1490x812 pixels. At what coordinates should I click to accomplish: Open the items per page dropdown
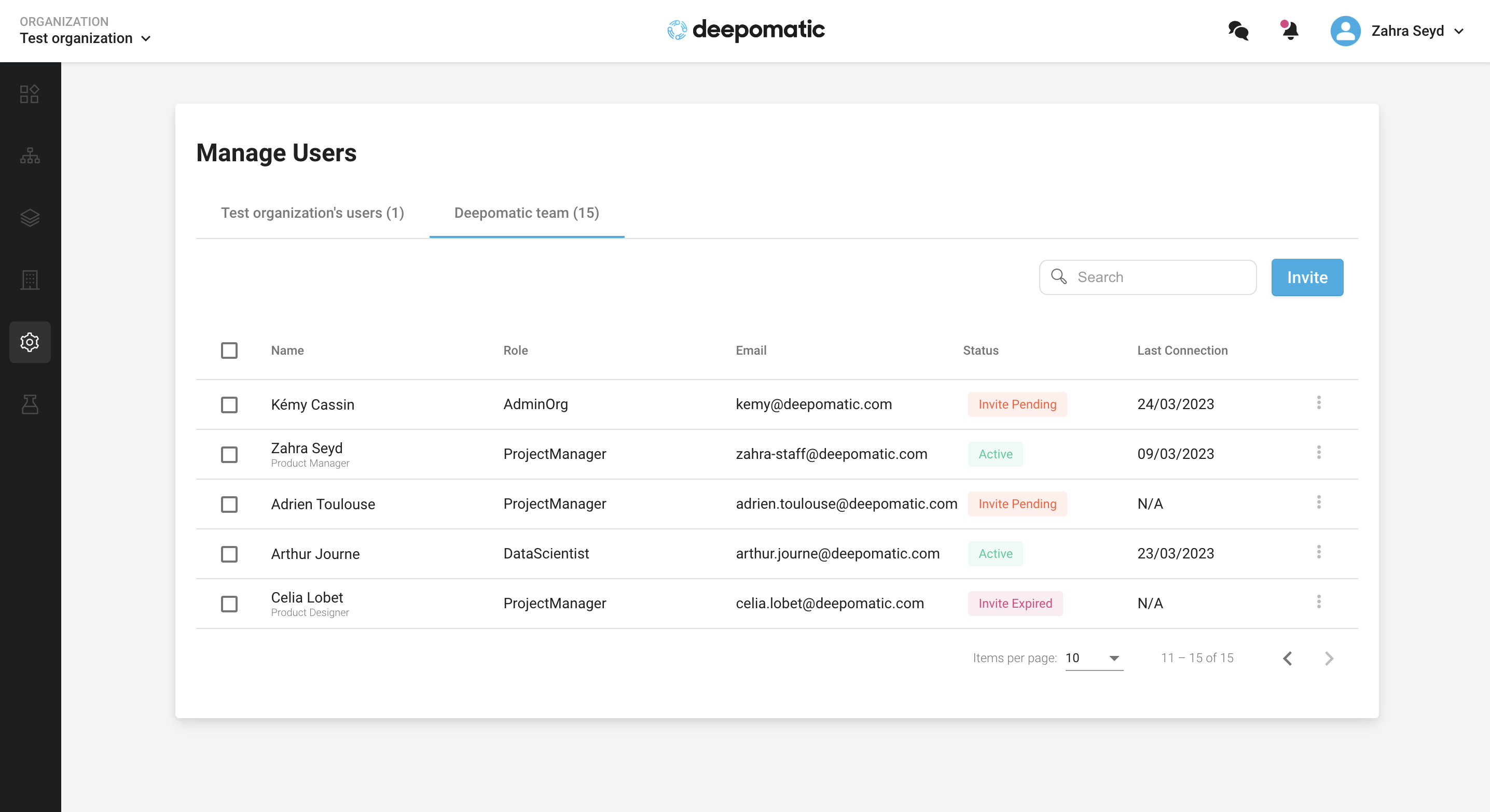point(1093,657)
